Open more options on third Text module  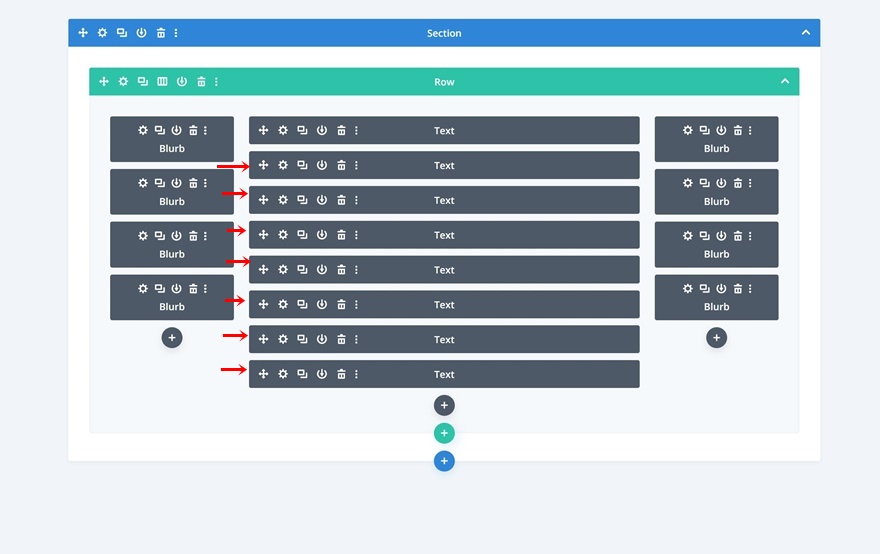(x=356, y=200)
